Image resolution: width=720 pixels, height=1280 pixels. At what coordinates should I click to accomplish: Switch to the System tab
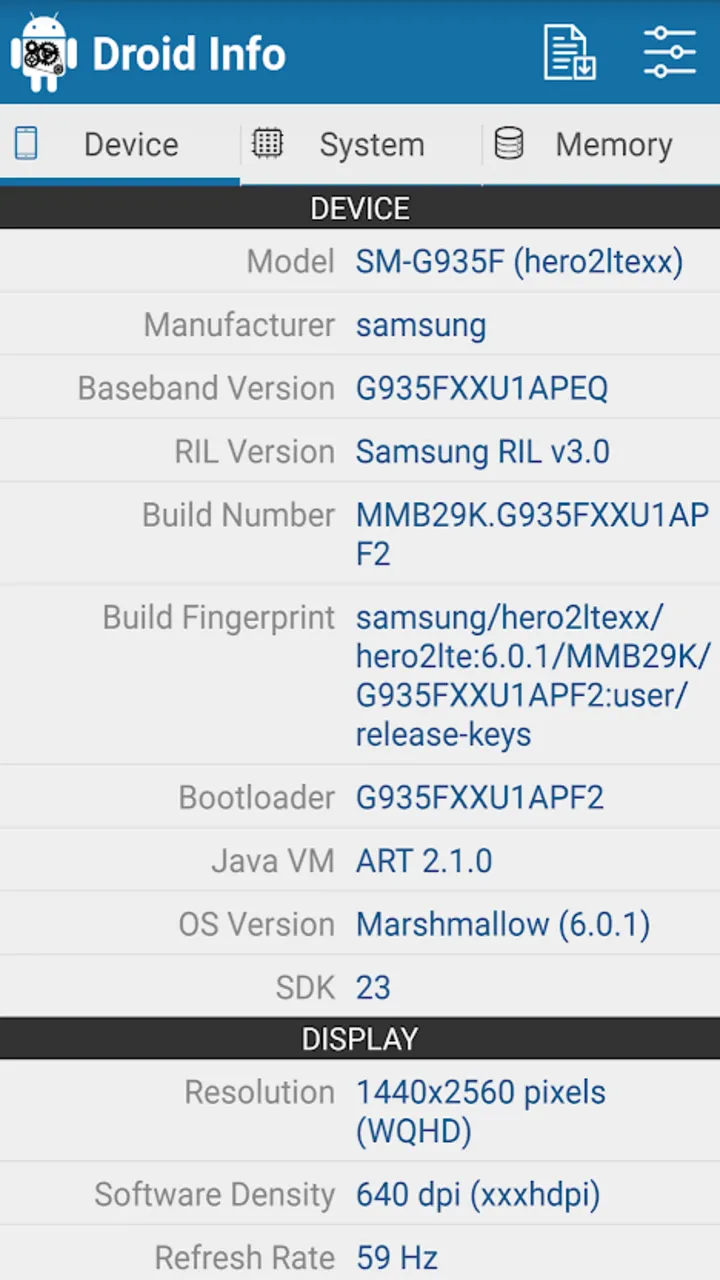[361, 145]
